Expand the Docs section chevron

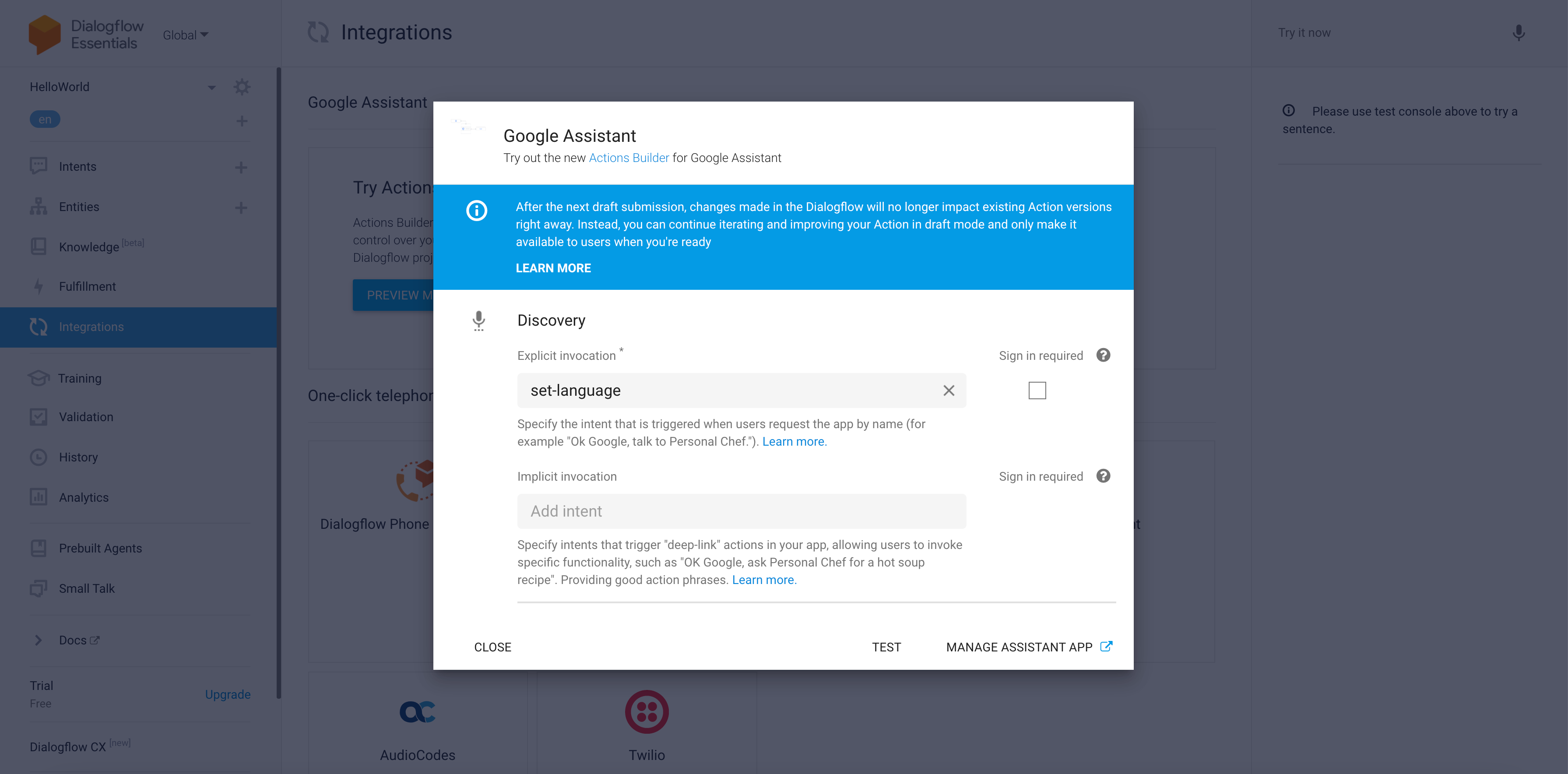click(x=39, y=640)
